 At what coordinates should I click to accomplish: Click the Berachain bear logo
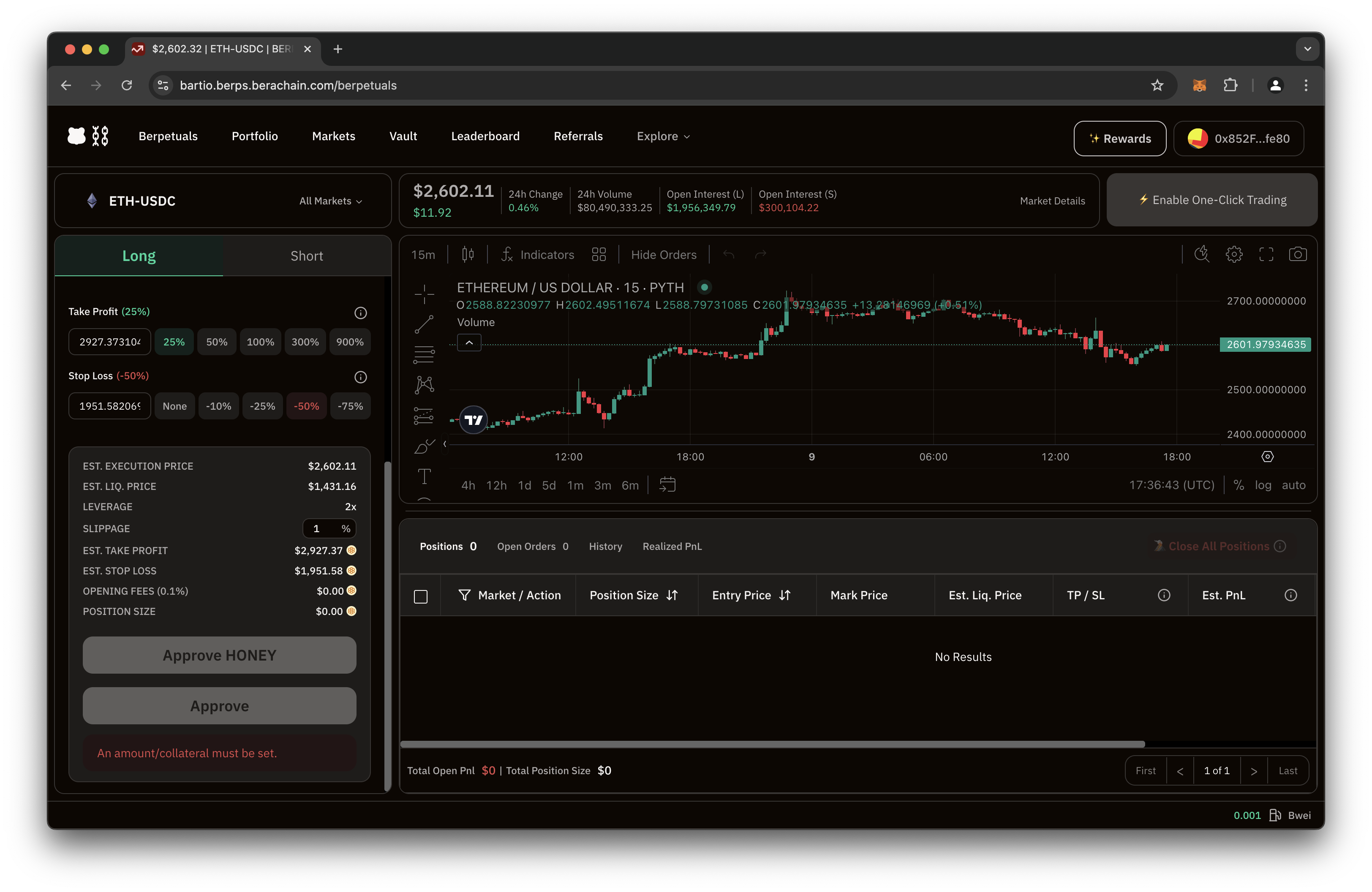[x=88, y=136]
